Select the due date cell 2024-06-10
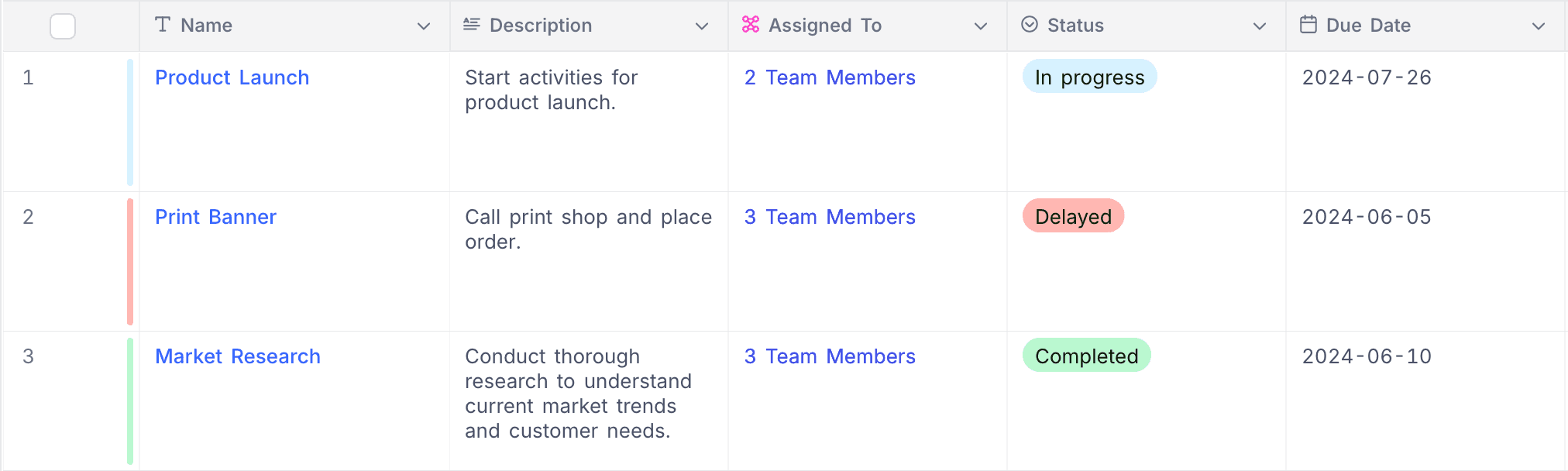Image resolution: width=1568 pixels, height=471 pixels. pos(1367,356)
